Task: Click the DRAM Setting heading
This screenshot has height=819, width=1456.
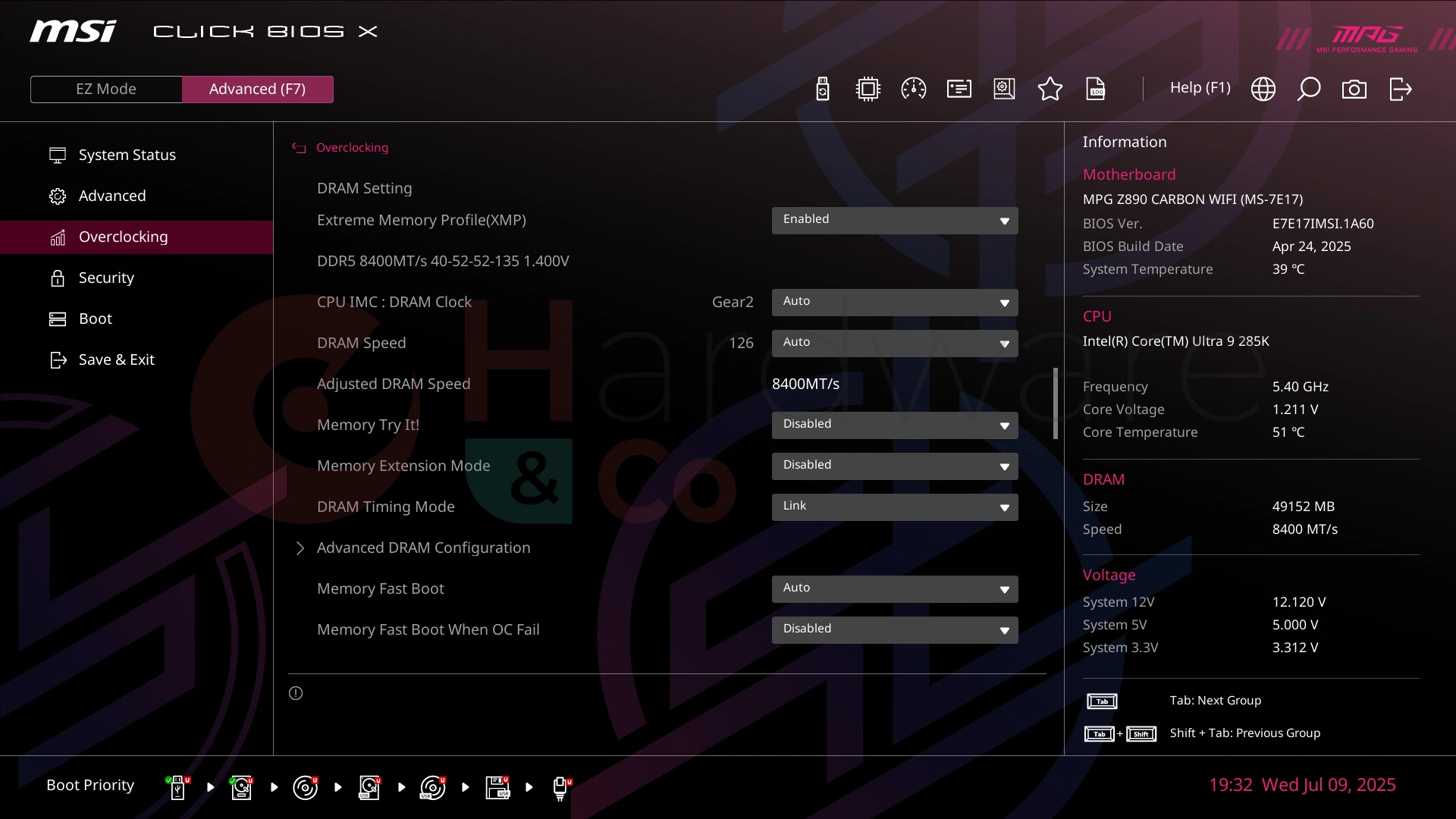Action: (x=365, y=188)
